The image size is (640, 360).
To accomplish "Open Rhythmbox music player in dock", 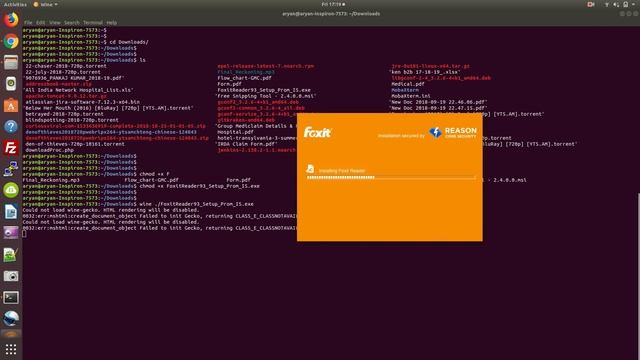I will point(11,84).
